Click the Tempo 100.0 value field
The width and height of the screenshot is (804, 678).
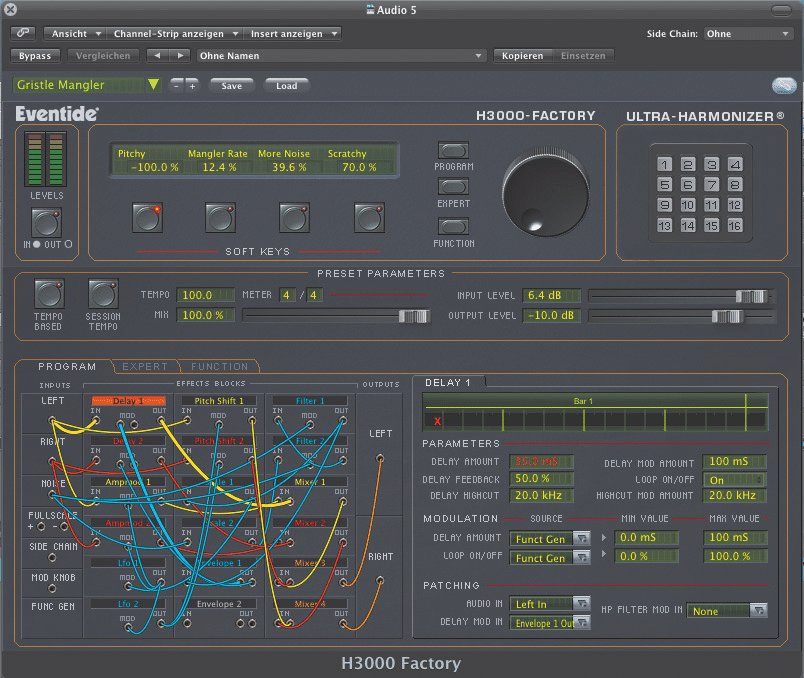[x=206, y=295]
